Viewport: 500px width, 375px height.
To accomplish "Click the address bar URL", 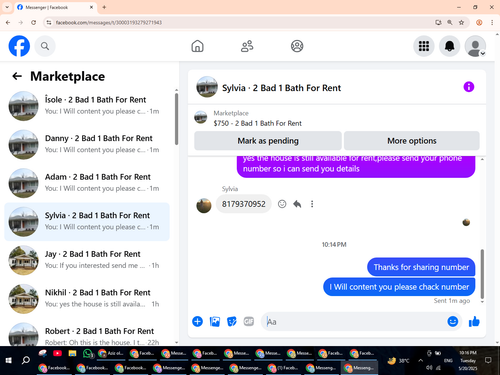I will click(x=109, y=23).
